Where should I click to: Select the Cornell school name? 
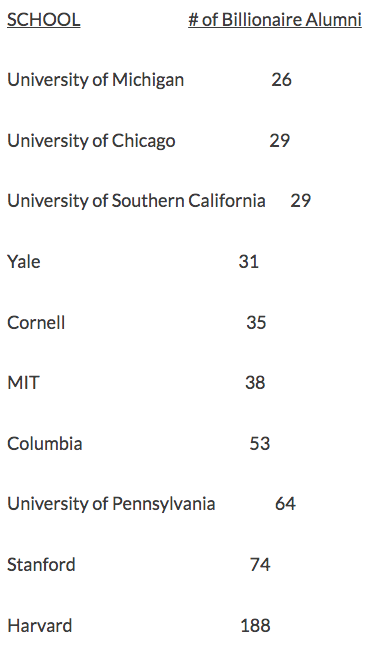[36, 322]
